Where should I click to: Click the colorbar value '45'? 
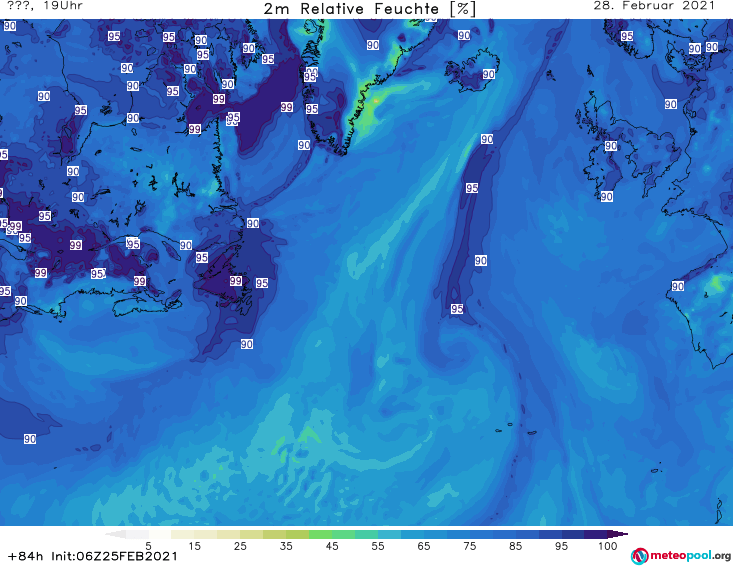tap(332, 546)
